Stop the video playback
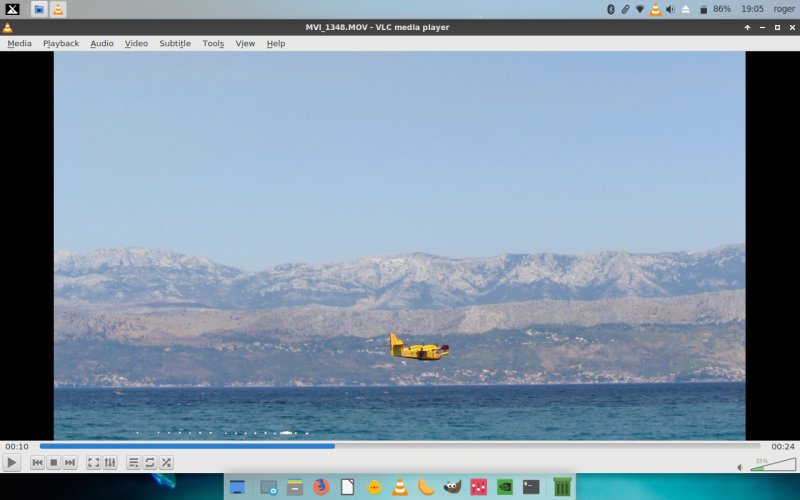800x500 pixels. point(53,462)
